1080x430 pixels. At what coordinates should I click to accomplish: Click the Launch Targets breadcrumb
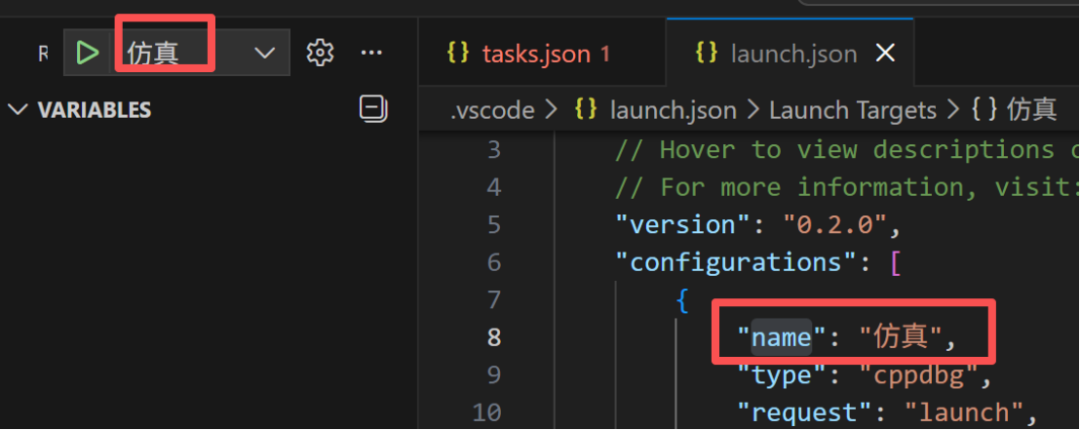pos(853,110)
